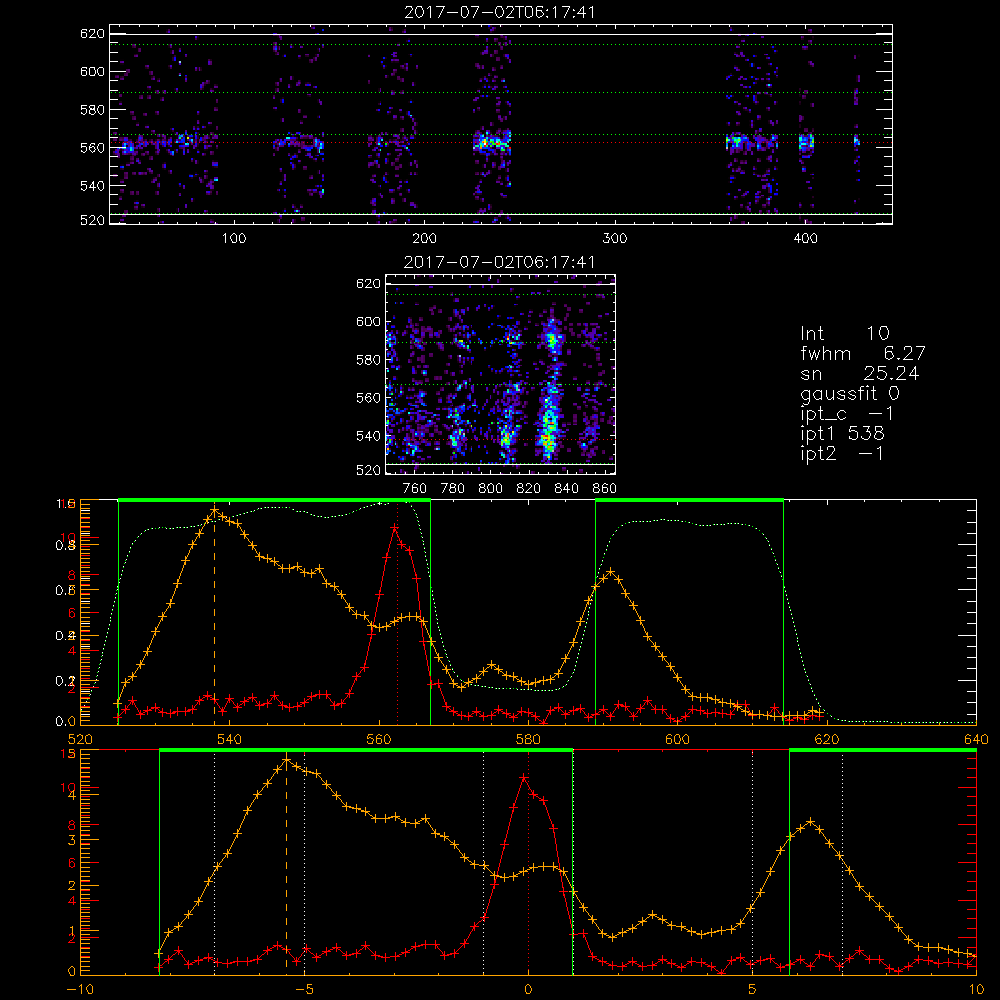Click the long left green bar atop the bottom plot
This screenshot has height=1000, width=1000.
pyautogui.click(x=366, y=751)
